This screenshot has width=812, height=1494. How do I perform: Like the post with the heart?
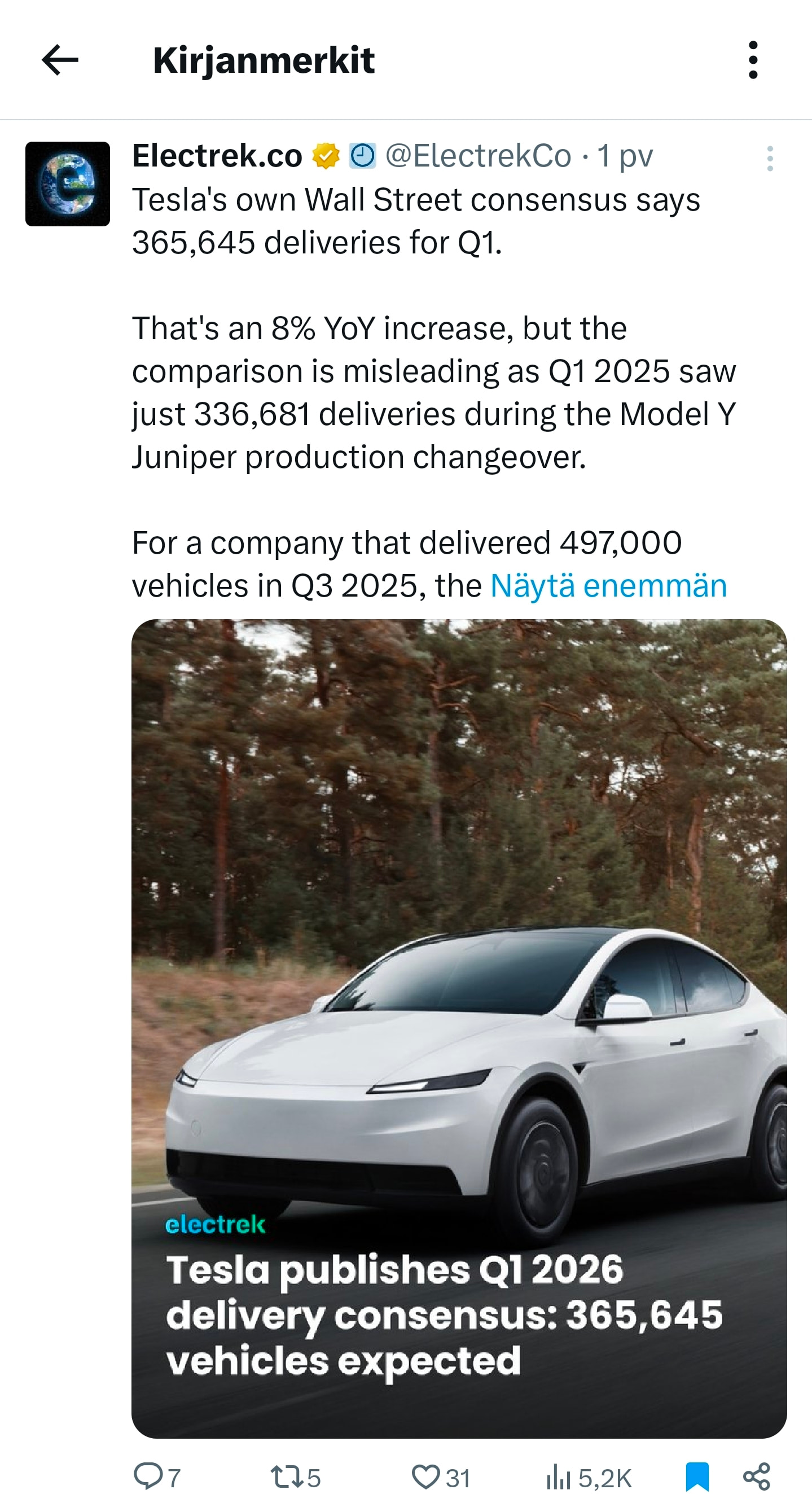pos(425,1477)
